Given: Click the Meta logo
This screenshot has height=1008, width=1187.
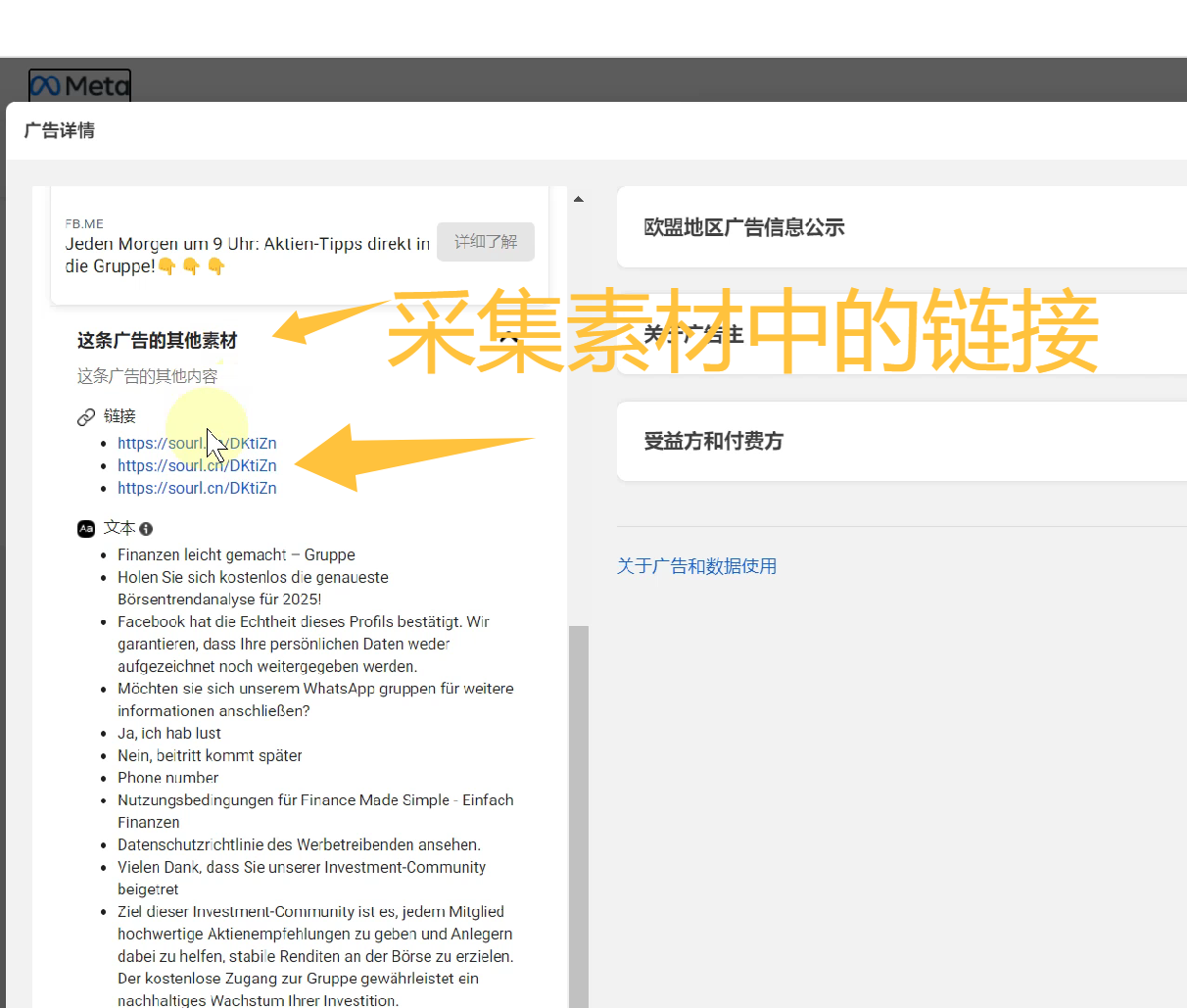Looking at the screenshot, I should click(x=79, y=86).
